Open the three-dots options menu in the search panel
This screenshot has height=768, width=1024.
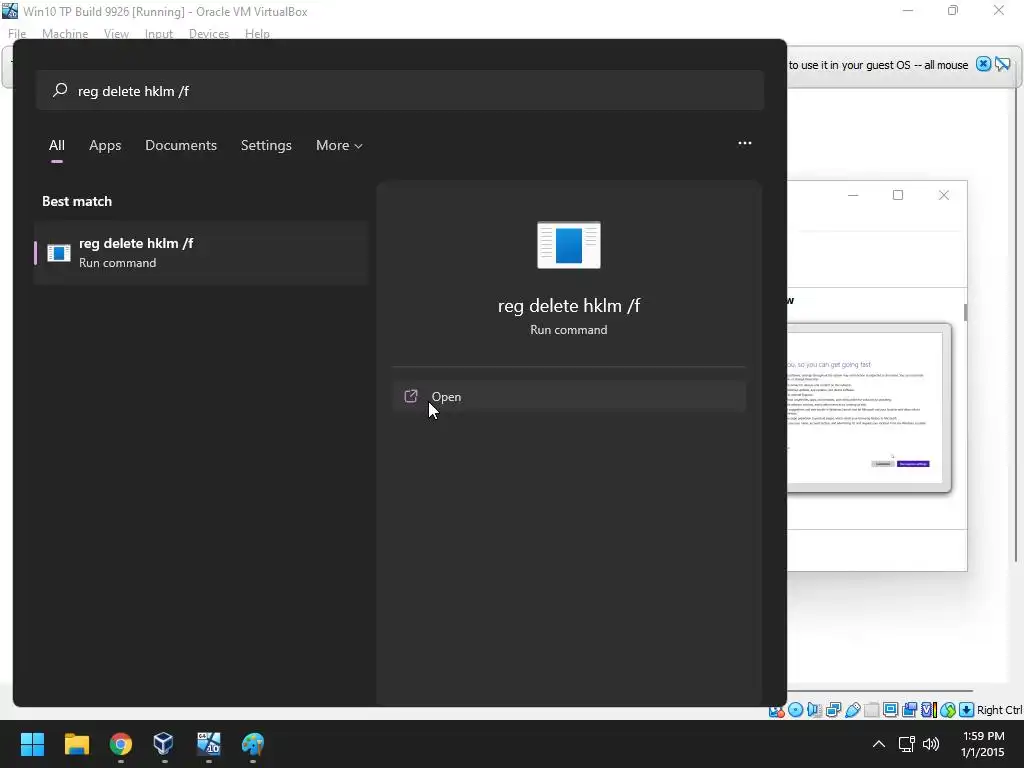tap(744, 143)
